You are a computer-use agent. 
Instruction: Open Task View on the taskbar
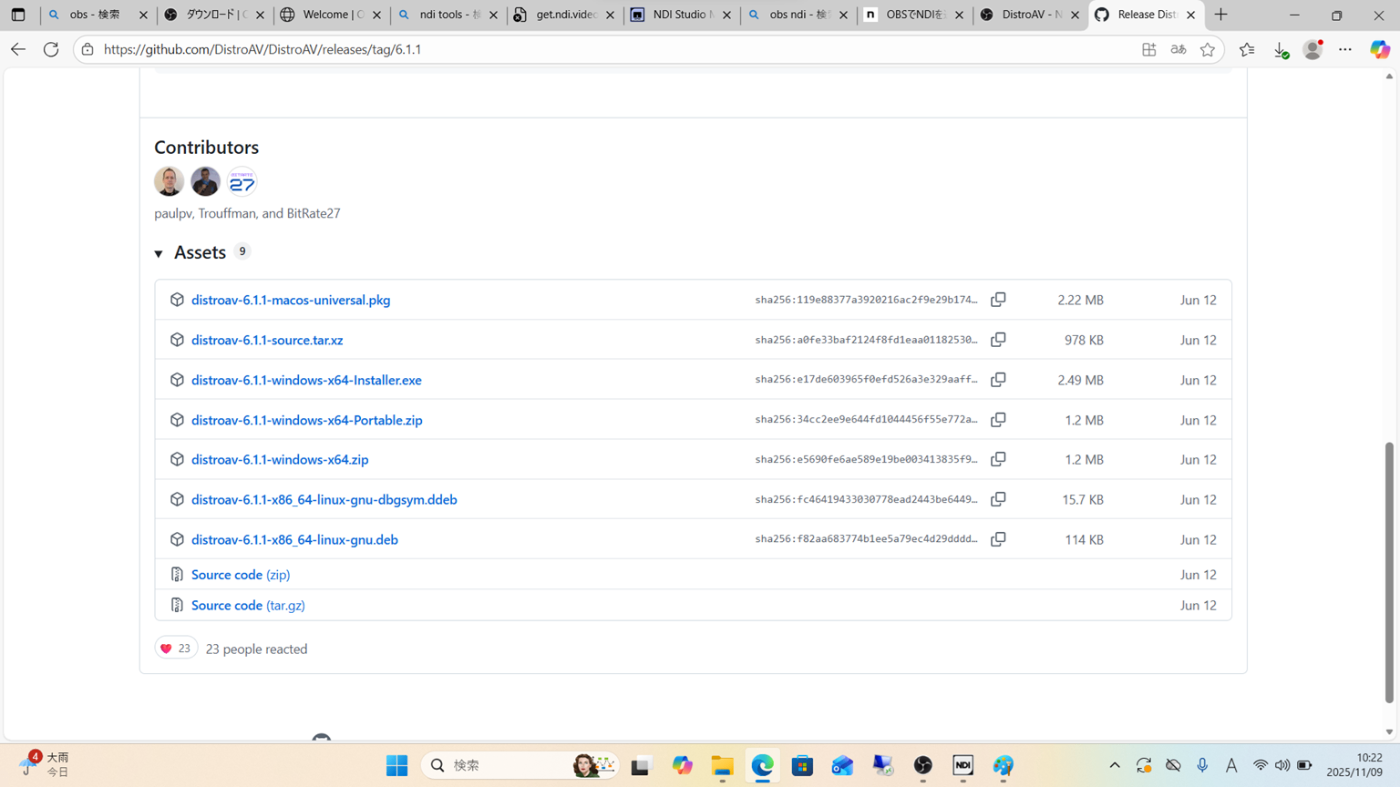click(641, 765)
